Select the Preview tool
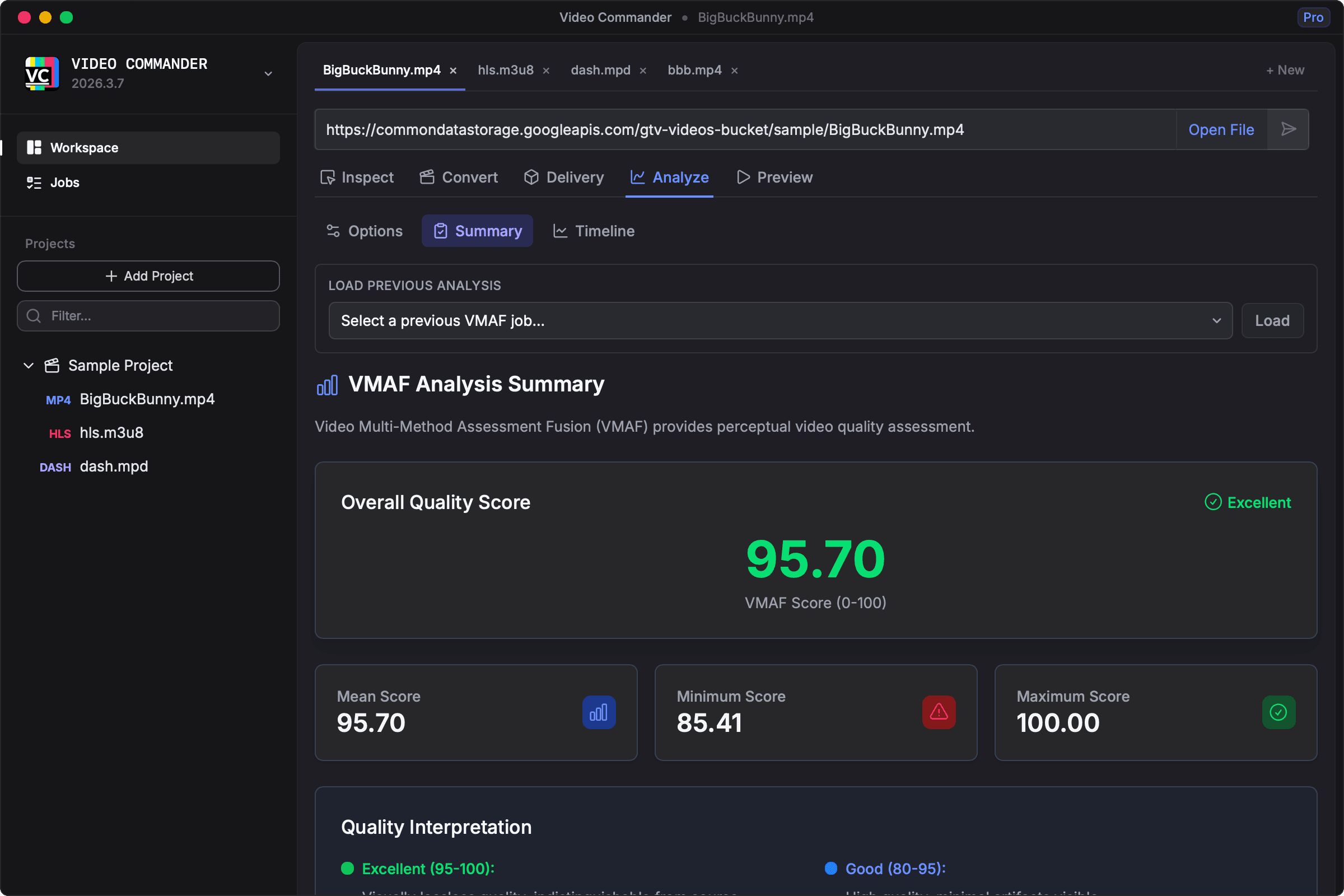Image resolution: width=1344 pixels, height=896 pixels. point(774,177)
